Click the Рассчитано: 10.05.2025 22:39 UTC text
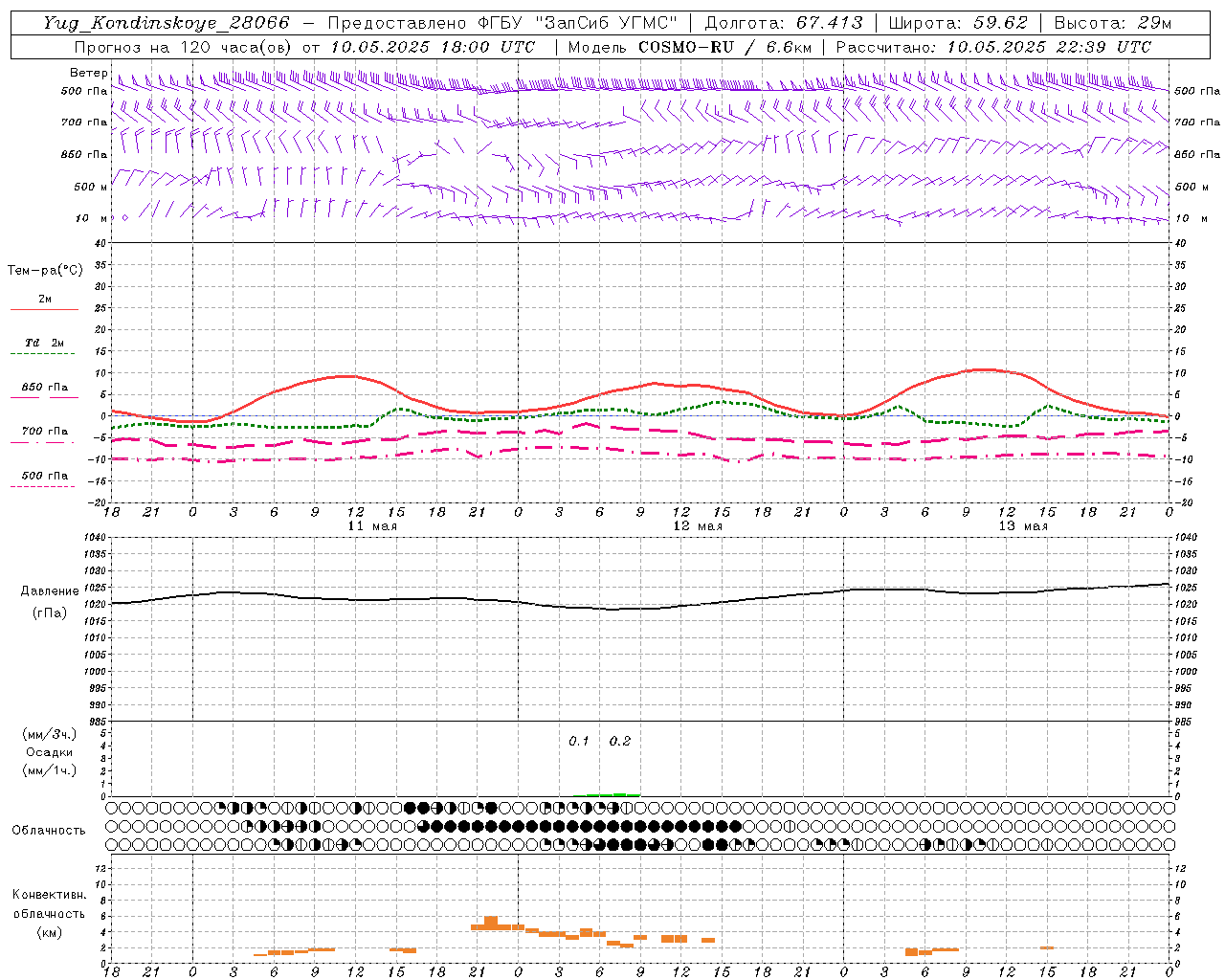The height and width of the screenshot is (980, 1225). click(993, 47)
